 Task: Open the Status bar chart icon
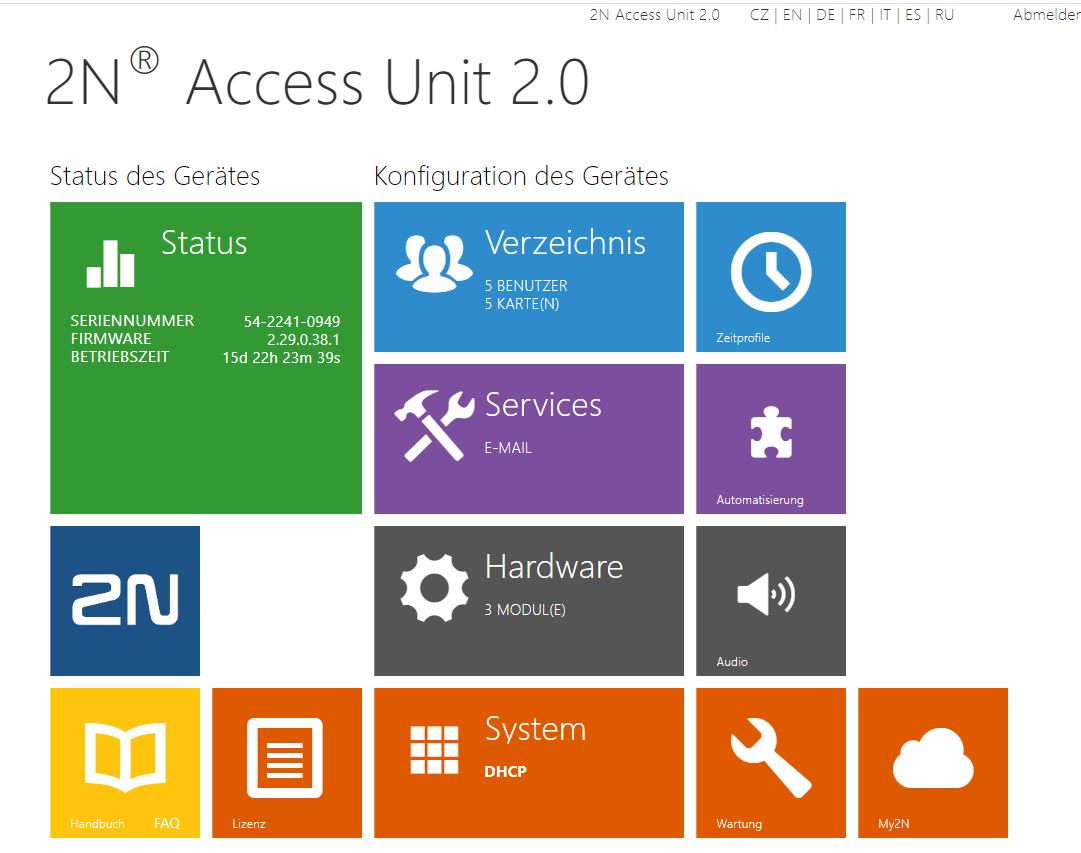(110, 264)
